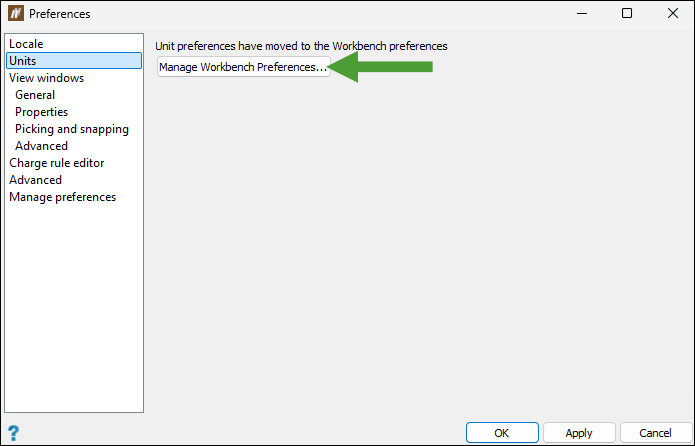Screen dimensions: 695x446
Task: Click the Preferences app icon in title bar
Action: tap(16, 13)
